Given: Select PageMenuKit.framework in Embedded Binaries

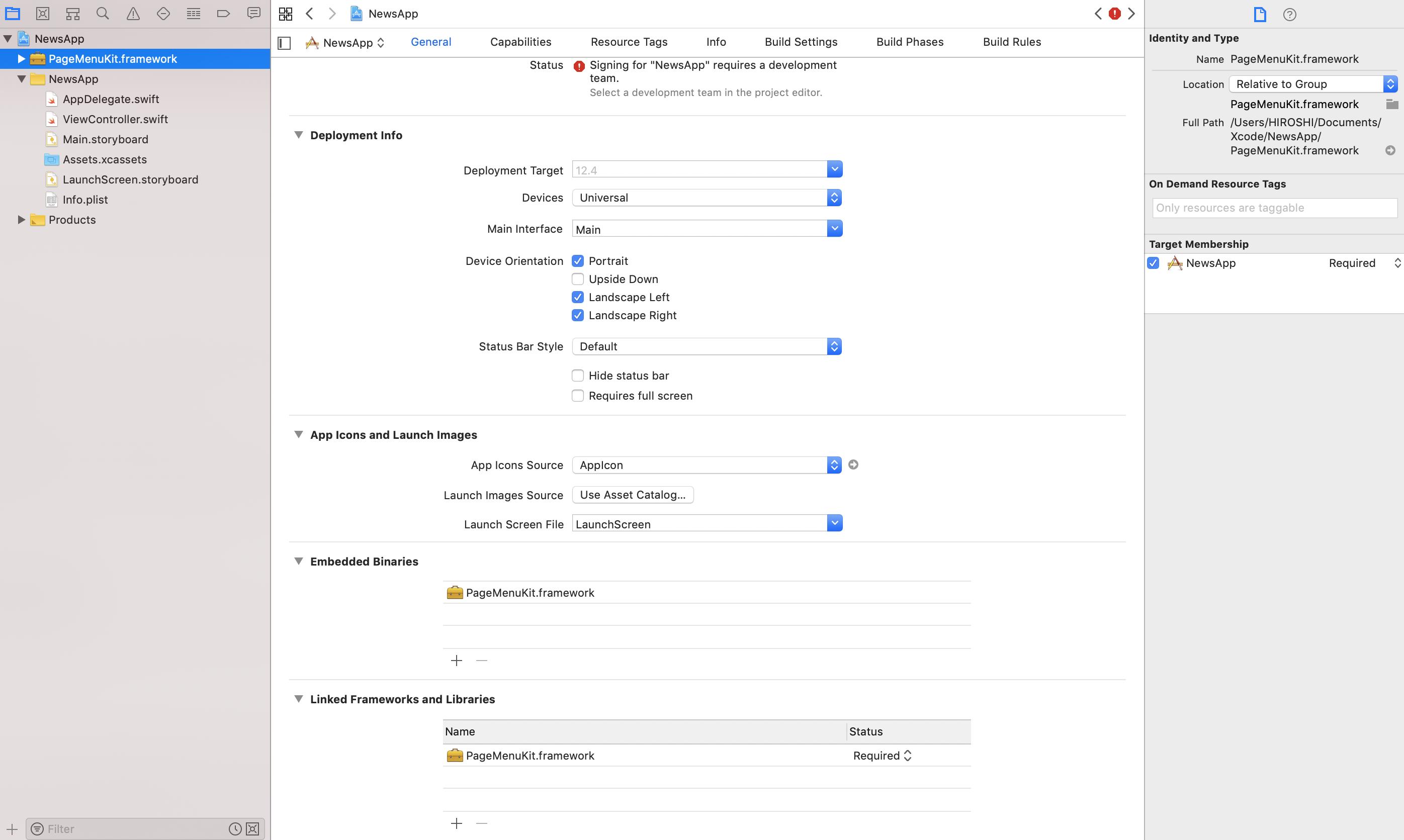Looking at the screenshot, I should (707, 593).
